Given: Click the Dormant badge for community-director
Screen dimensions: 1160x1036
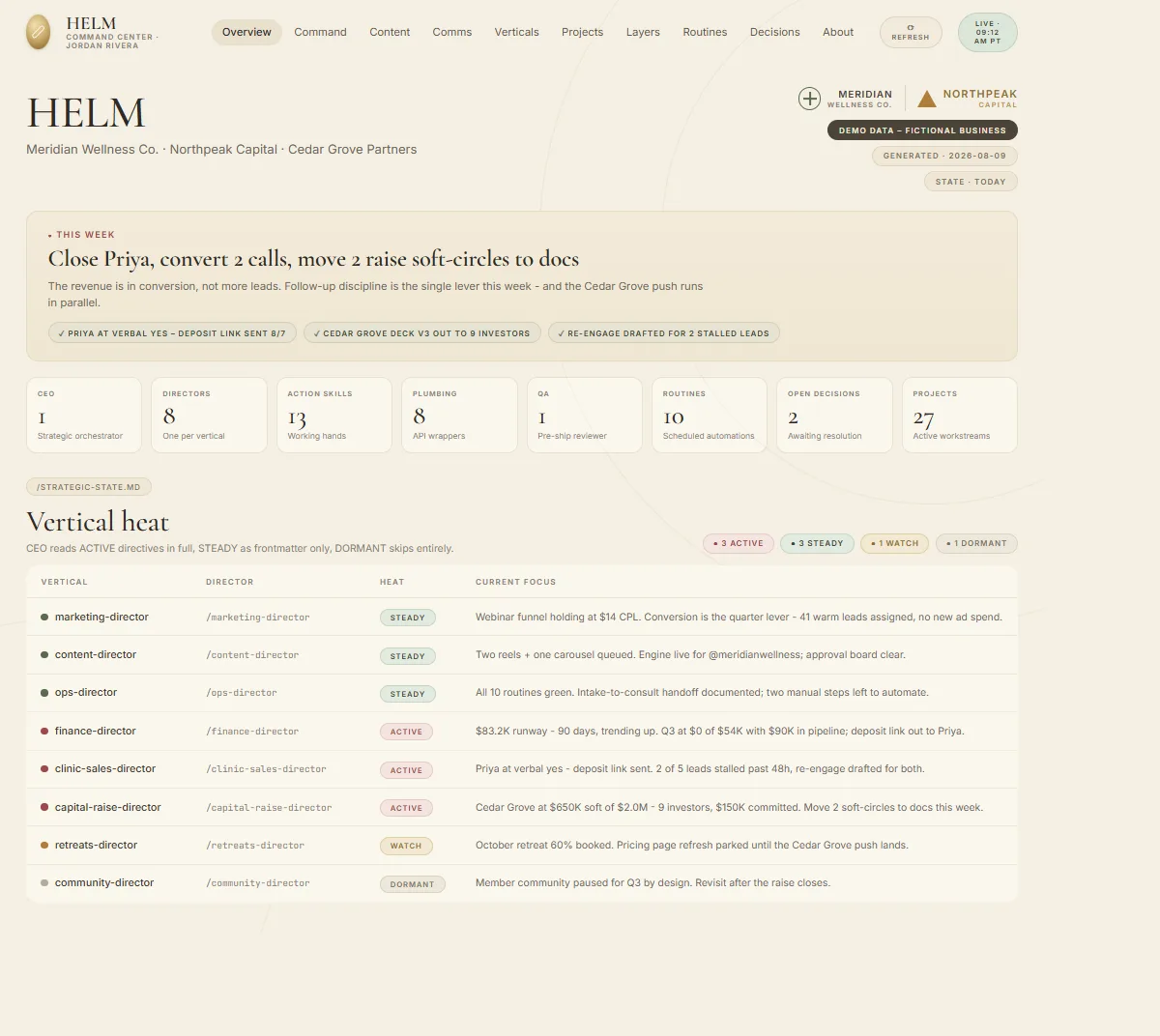Looking at the screenshot, I should tap(413, 884).
